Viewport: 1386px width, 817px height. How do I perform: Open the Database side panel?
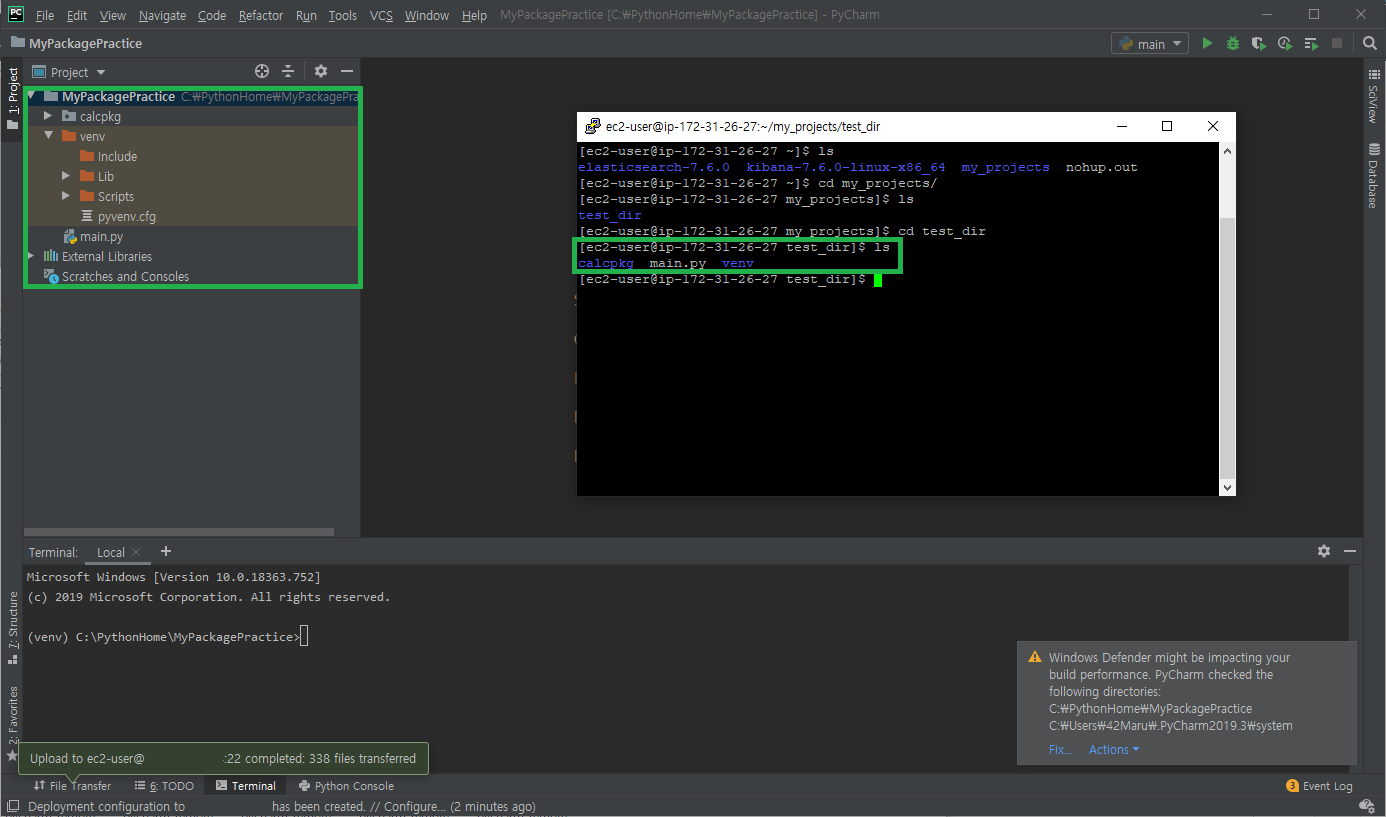1373,175
